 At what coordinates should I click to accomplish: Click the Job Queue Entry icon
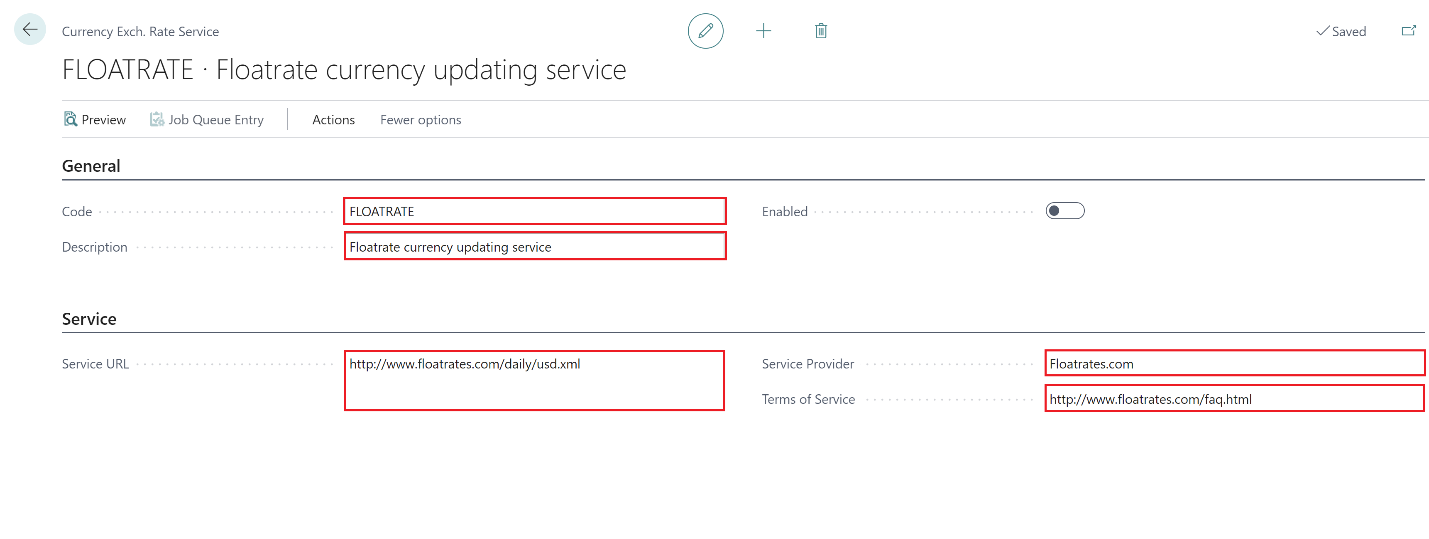(157, 119)
